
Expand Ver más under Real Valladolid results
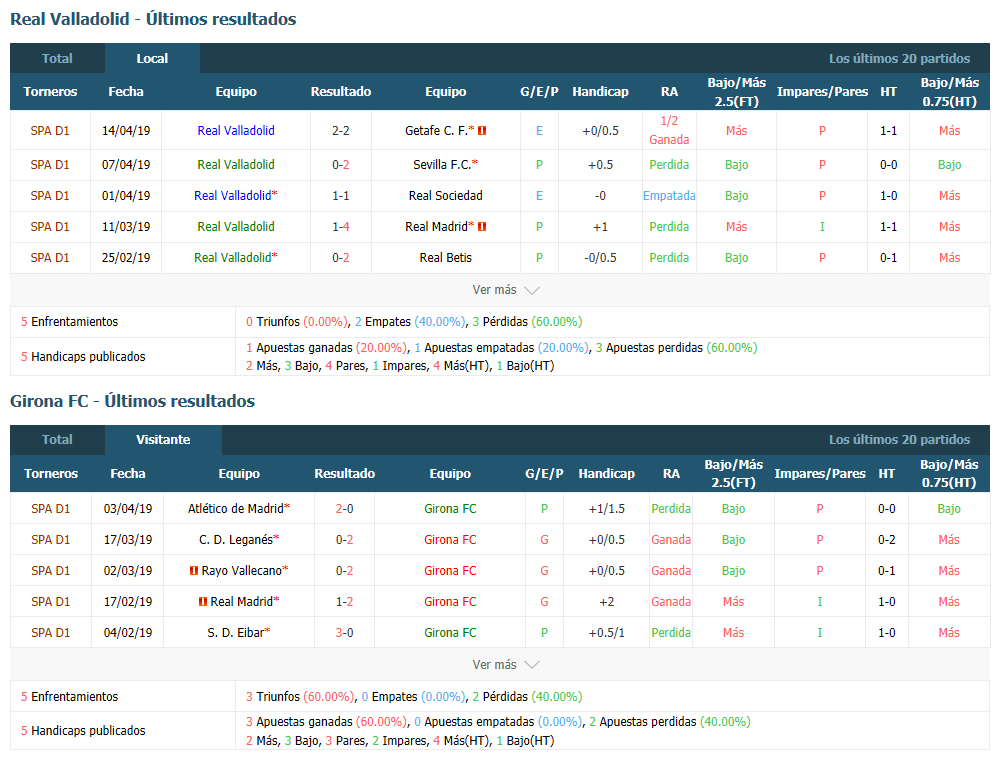tap(506, 290)
